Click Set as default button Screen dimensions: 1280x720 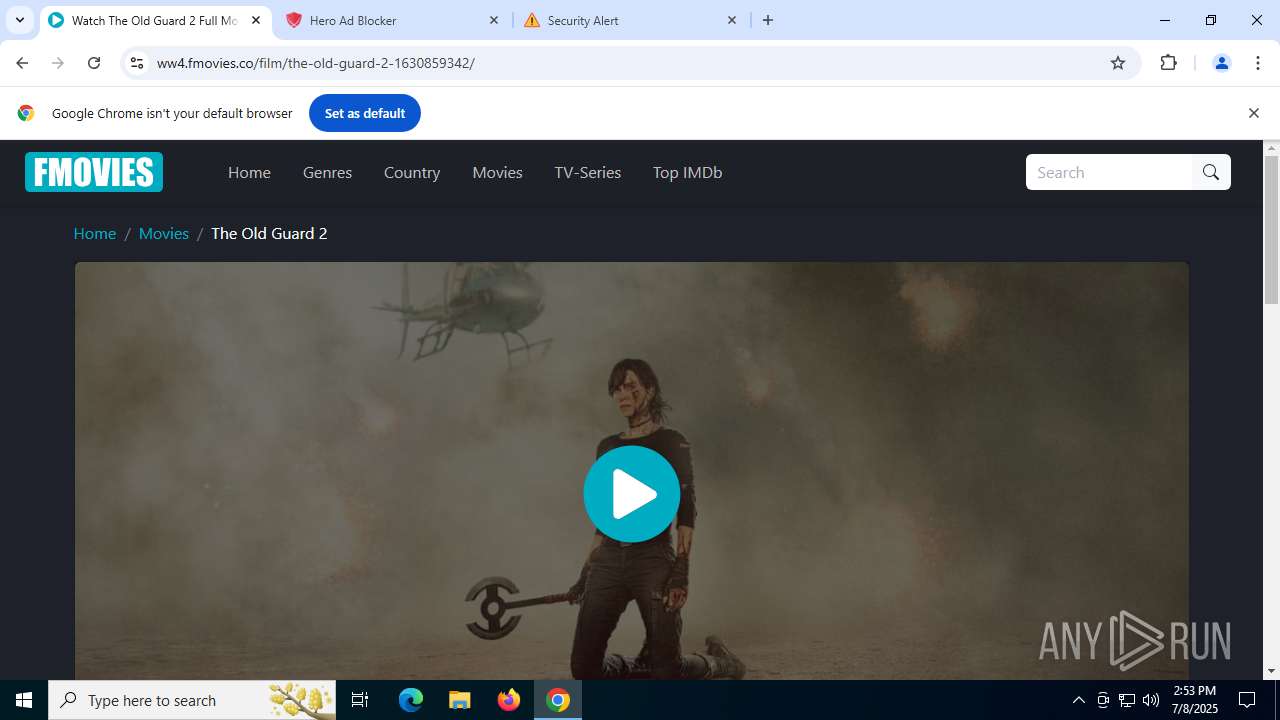365,113
